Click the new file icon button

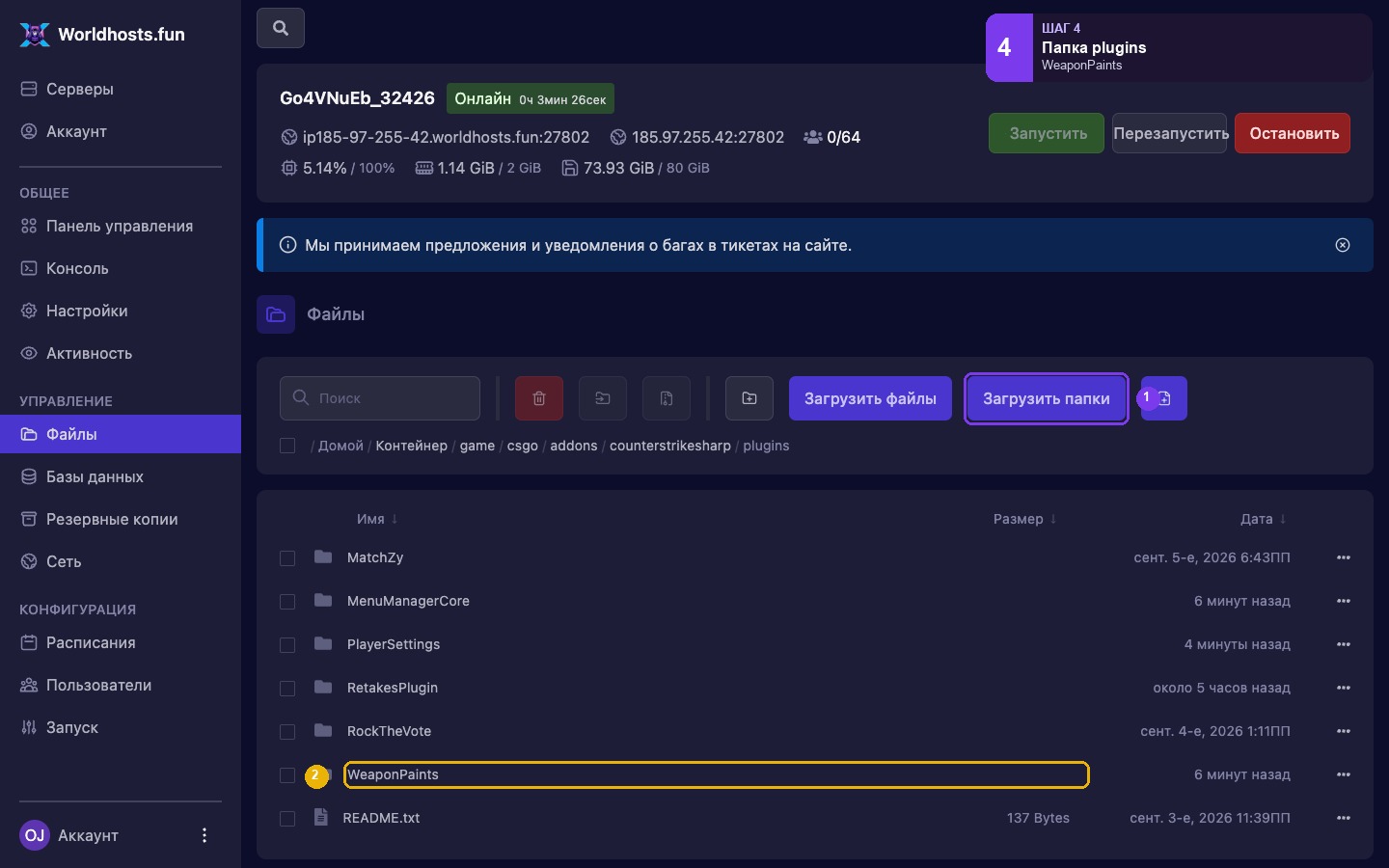click(1164, 398)
